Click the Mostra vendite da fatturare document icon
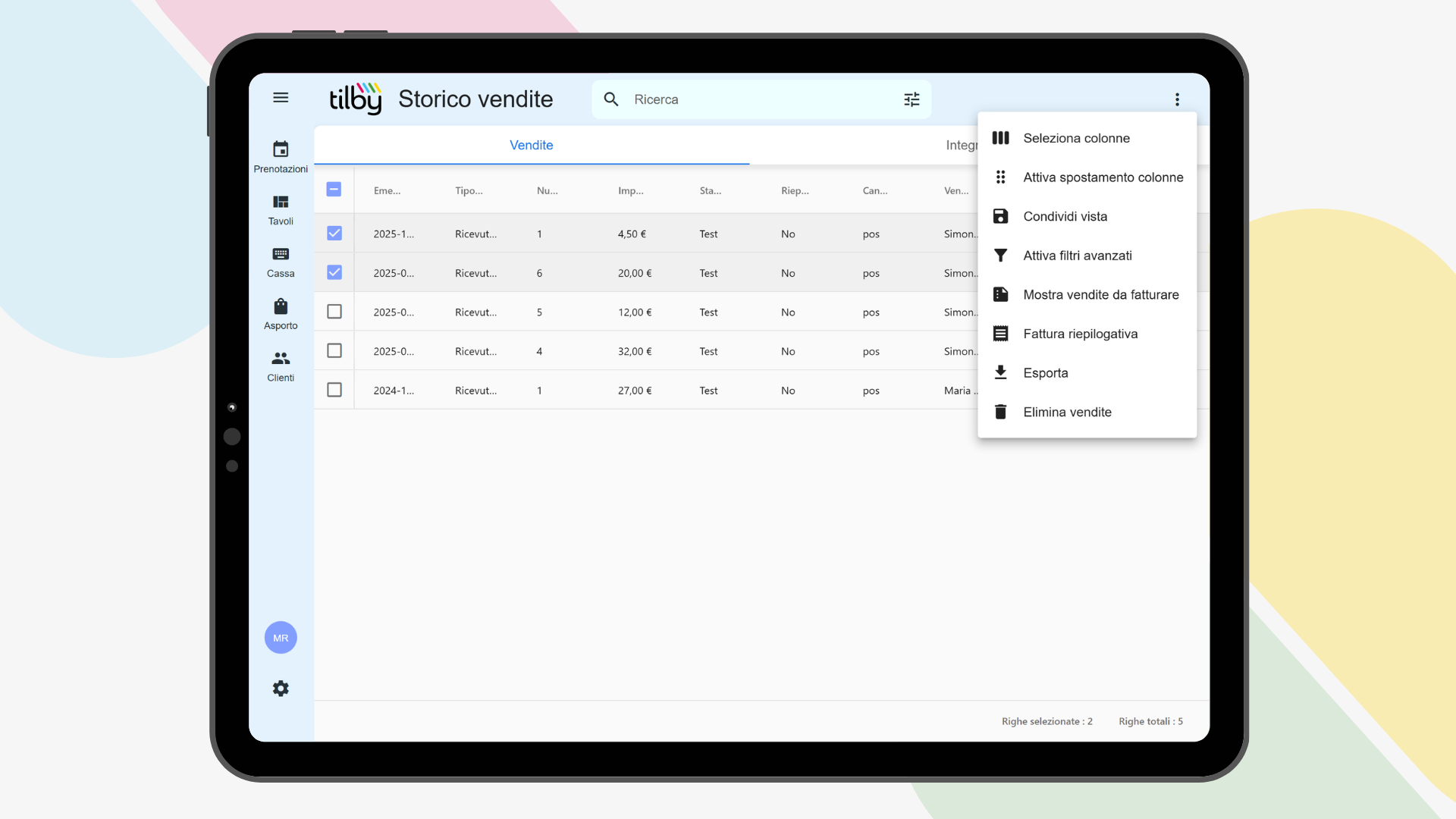This screenshot has width=1456, height=819. pos(1001,295)
